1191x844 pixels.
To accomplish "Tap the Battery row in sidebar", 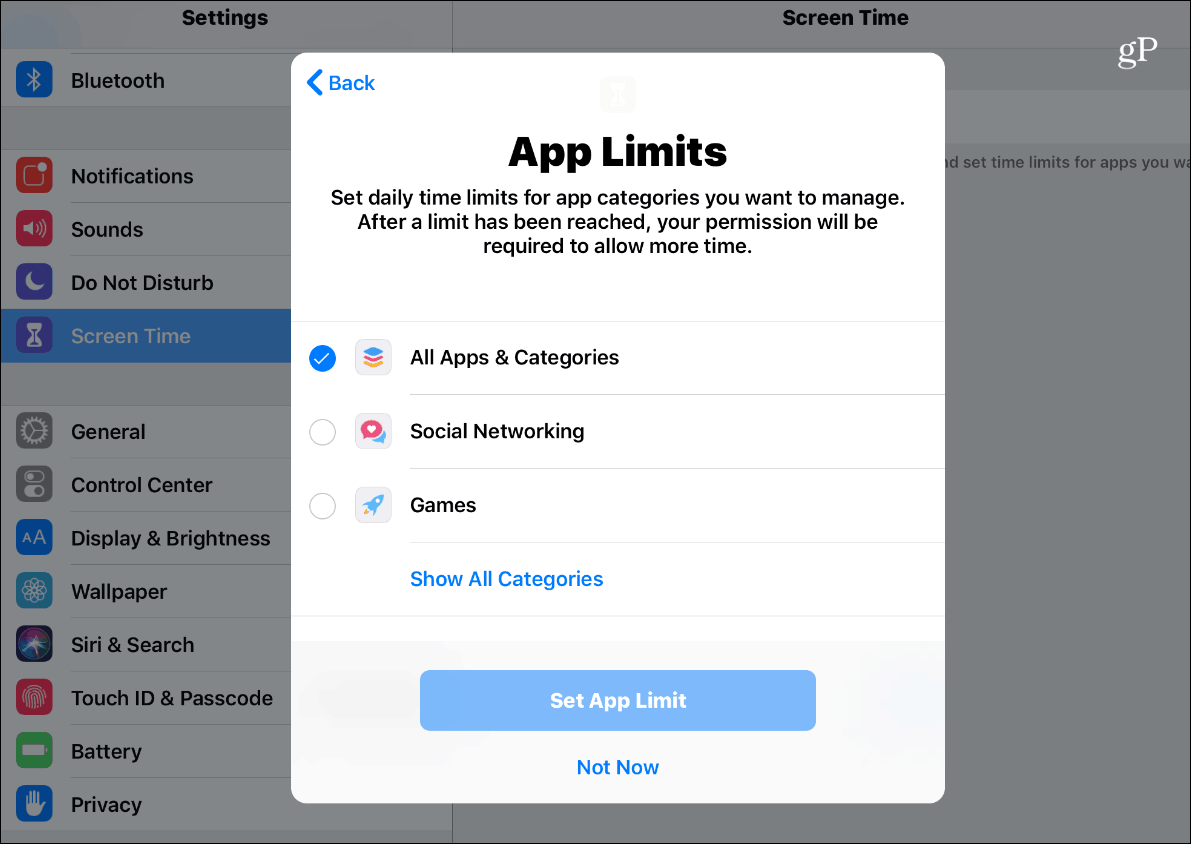I will point(146,751).
